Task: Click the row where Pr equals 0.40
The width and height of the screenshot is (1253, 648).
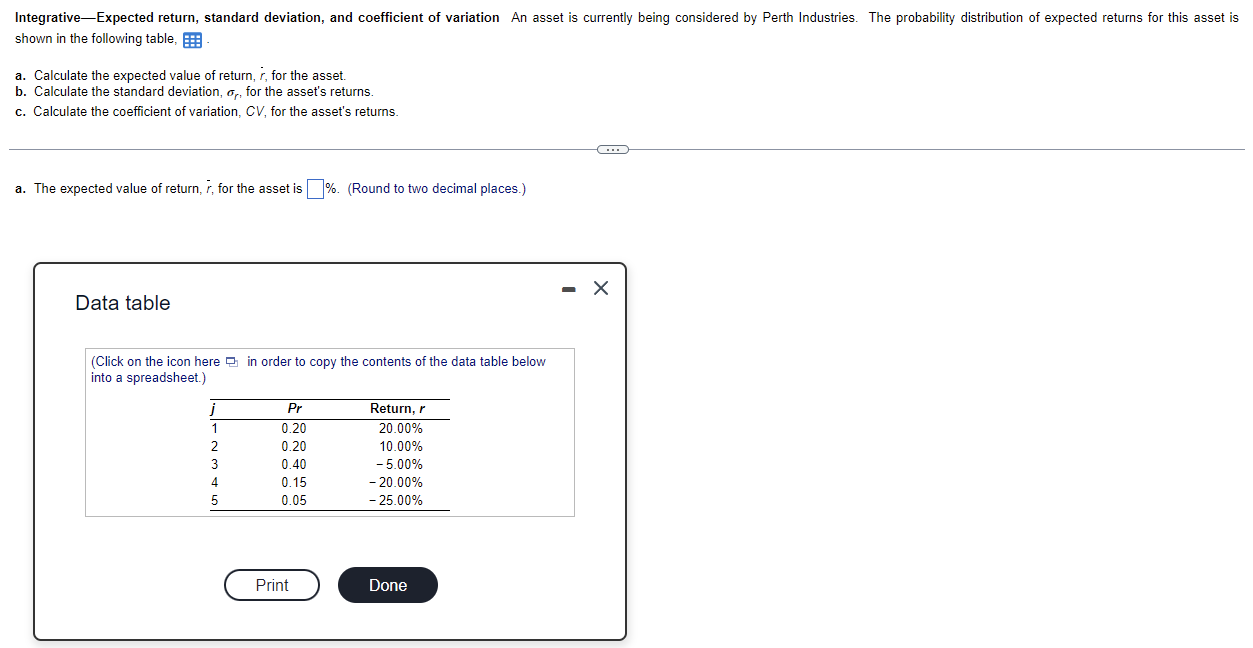Action: click(x=295, y=463)
